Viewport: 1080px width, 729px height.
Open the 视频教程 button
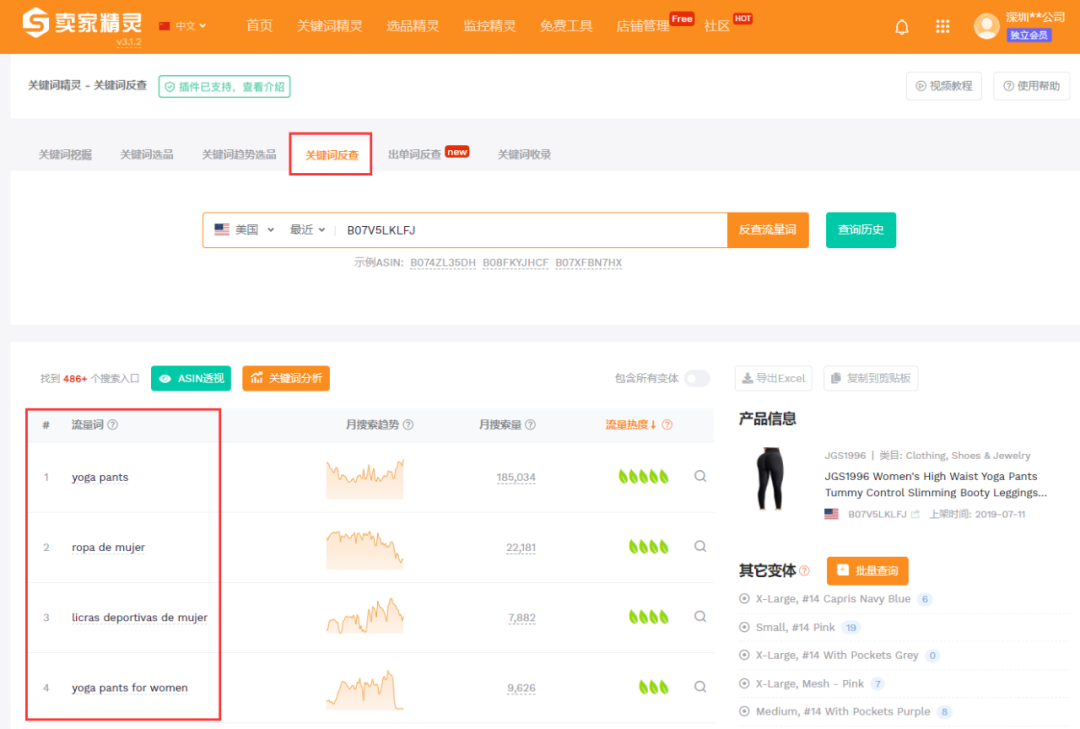coord(944,86)
